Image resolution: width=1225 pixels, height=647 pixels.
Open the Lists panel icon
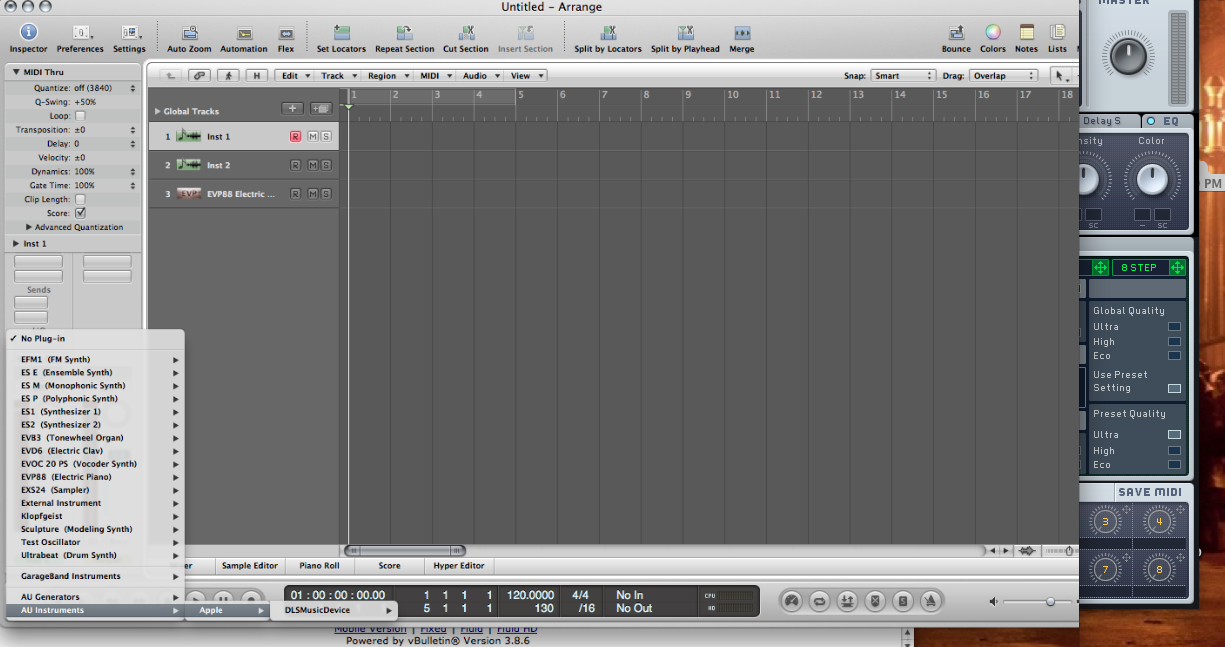coord(1057,33)
